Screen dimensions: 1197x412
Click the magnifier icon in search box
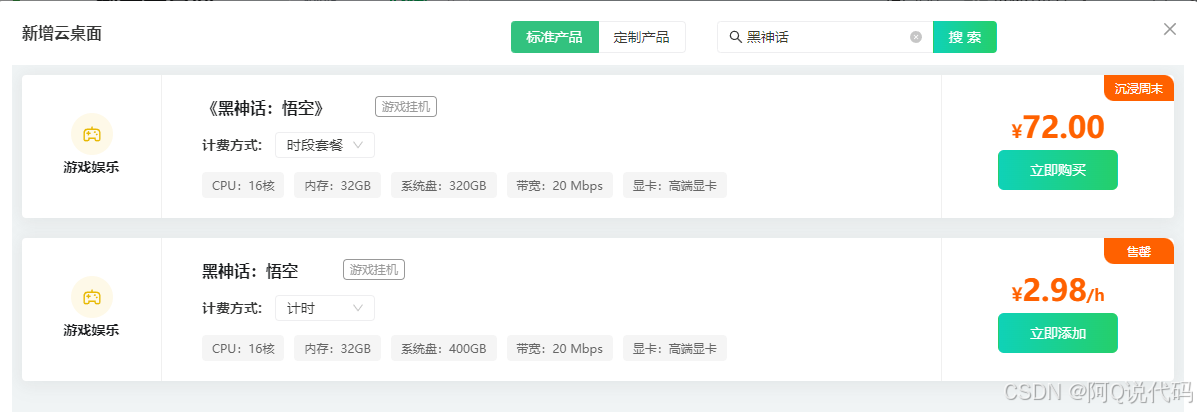[x=736, y=37]
